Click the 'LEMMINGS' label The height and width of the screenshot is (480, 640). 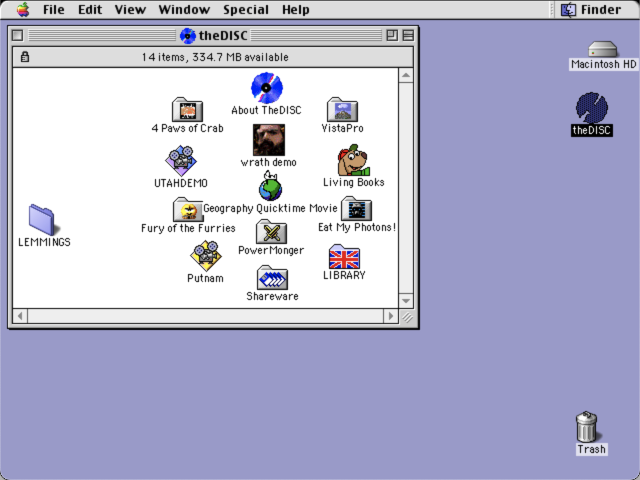44,242
